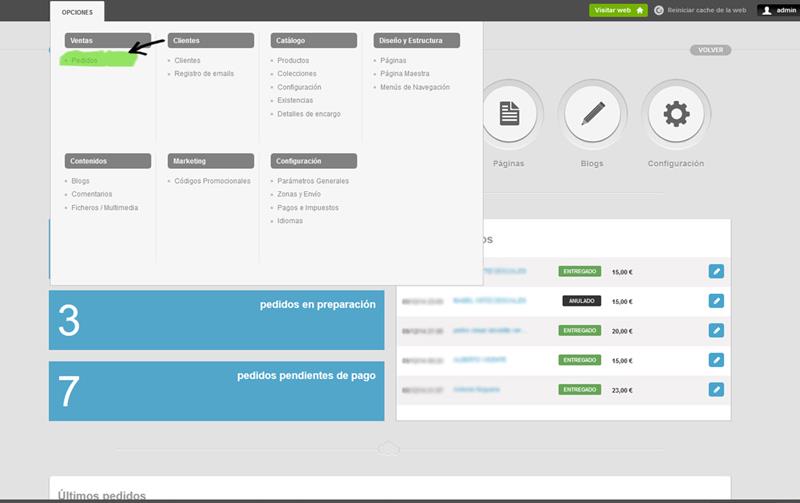Open the Blogs pencil icon

point(592,115)
